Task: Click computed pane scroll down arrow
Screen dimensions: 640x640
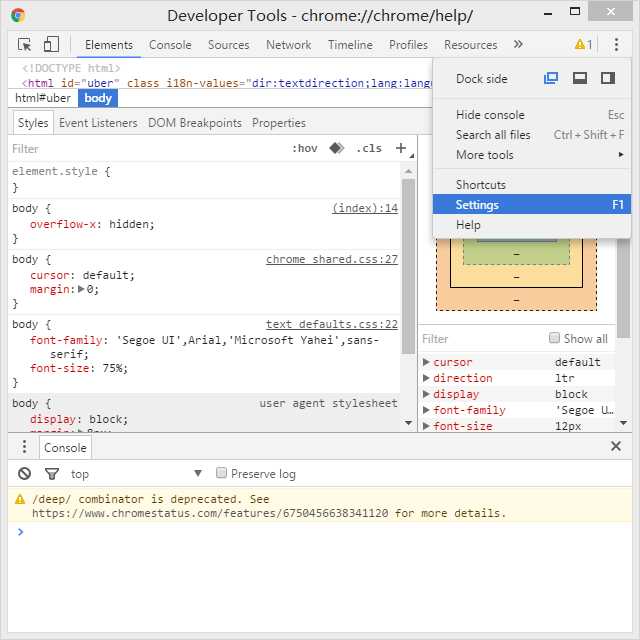Action: click(x=623, y=423)
